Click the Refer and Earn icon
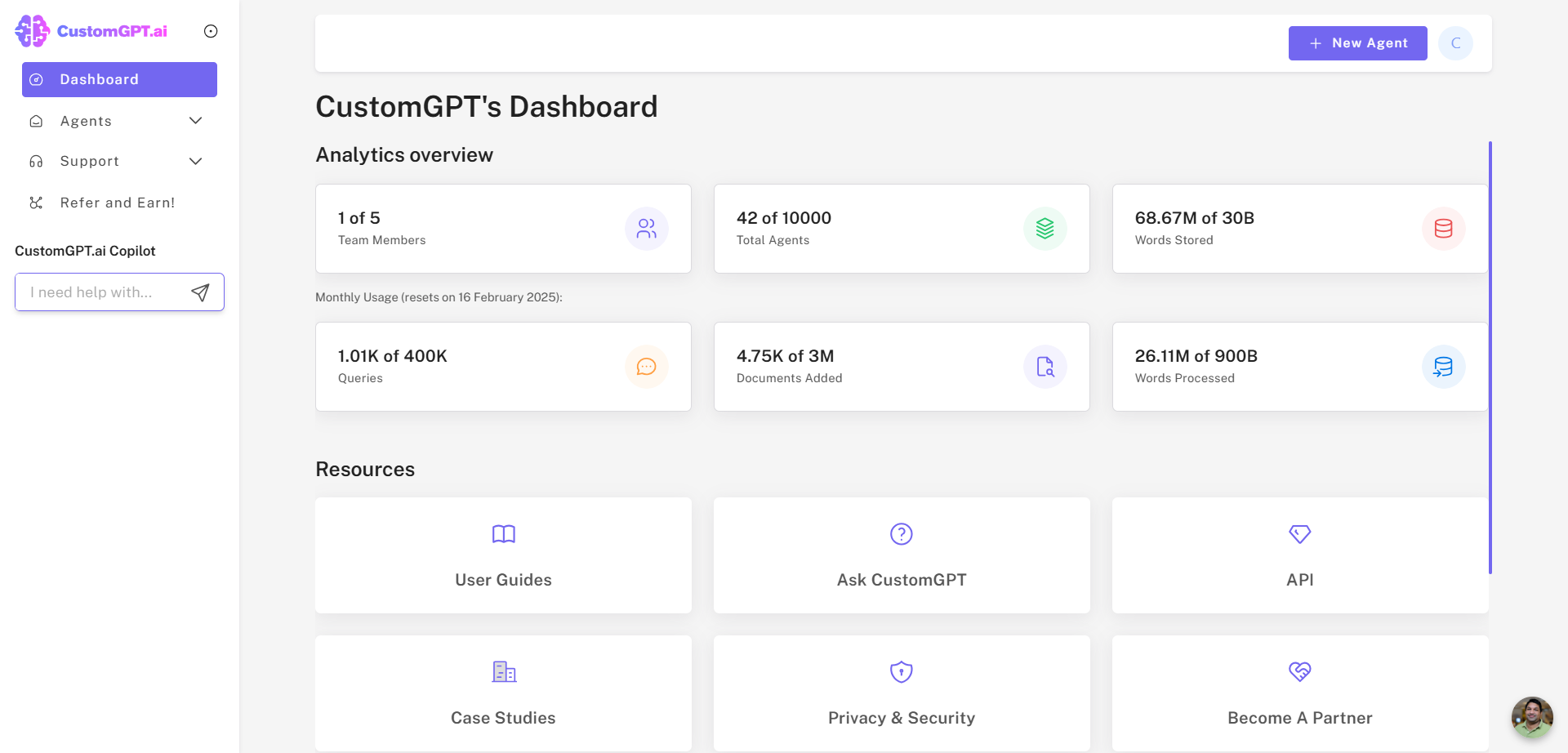 coord(36,203)
